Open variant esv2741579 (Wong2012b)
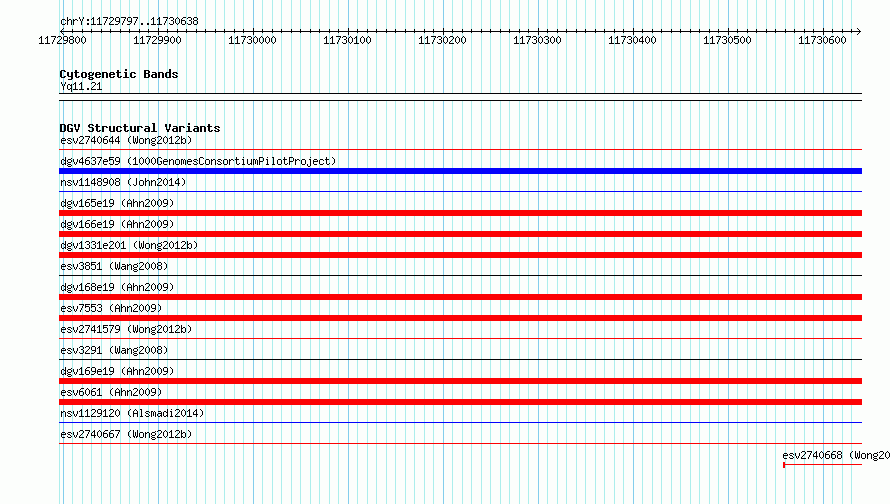The width and height of the screenshot is (890, 504). (126, 329)
